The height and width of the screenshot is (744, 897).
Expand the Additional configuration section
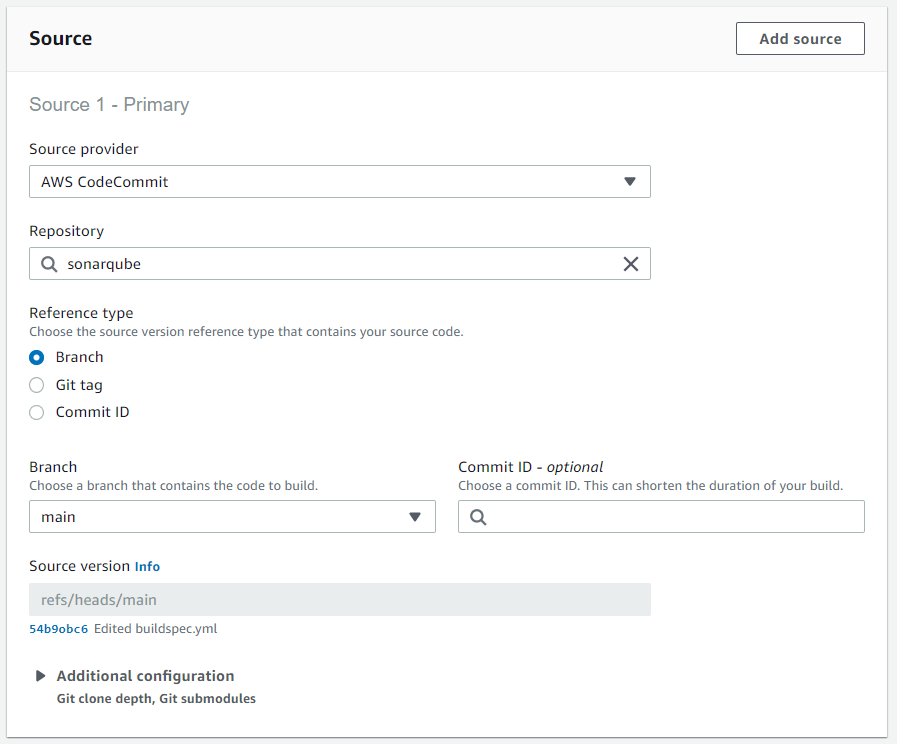[146, 675]
